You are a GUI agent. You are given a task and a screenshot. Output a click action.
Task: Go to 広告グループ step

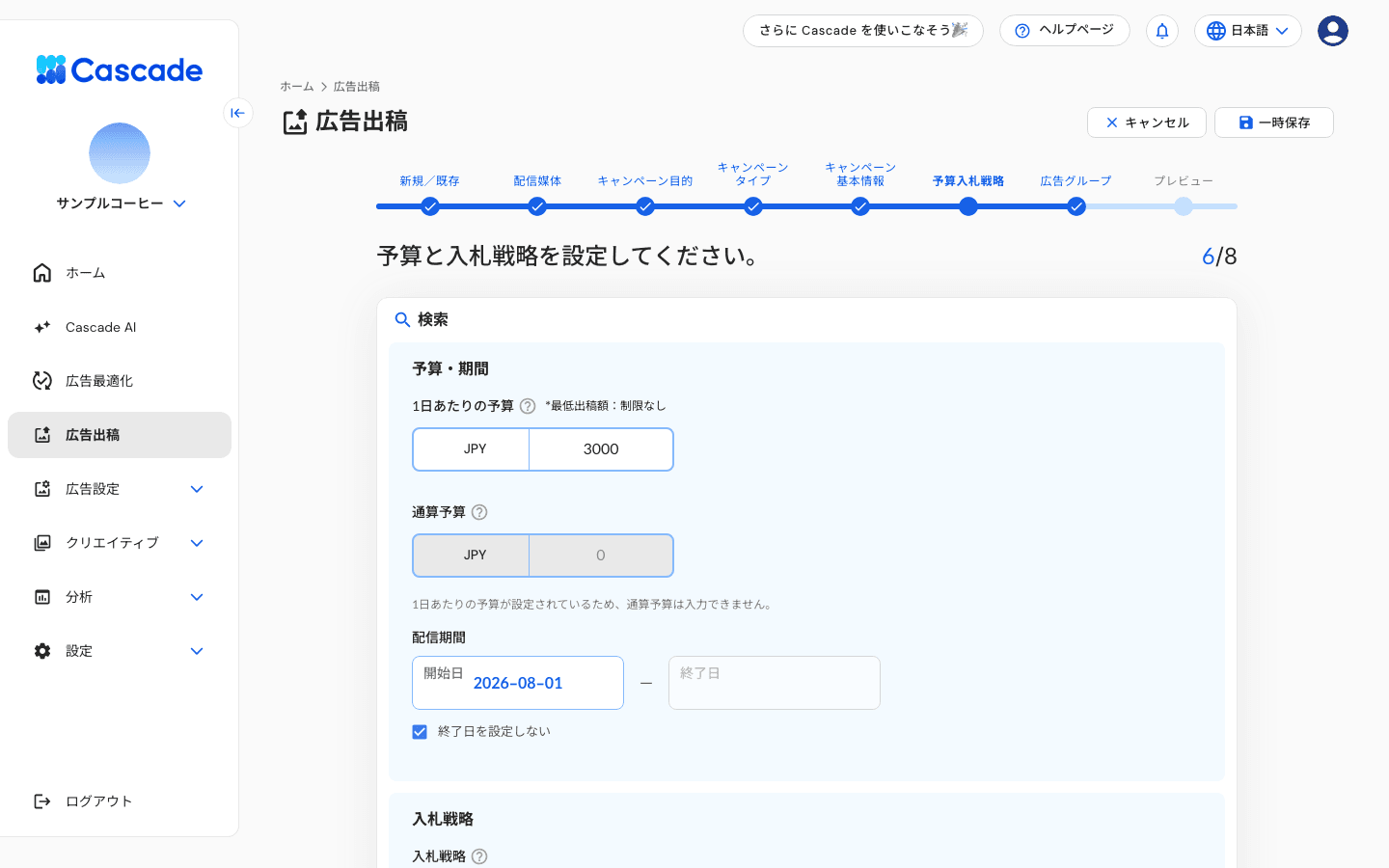[x=1076, y=206]
